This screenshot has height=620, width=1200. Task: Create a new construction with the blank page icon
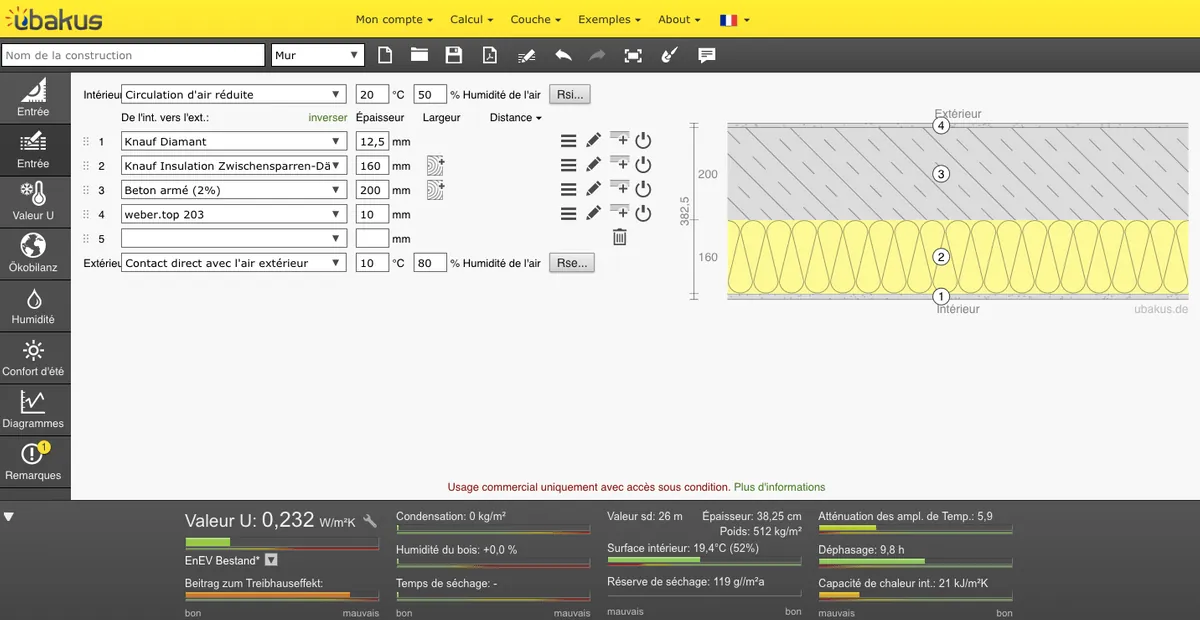click(x=385, y=55)
